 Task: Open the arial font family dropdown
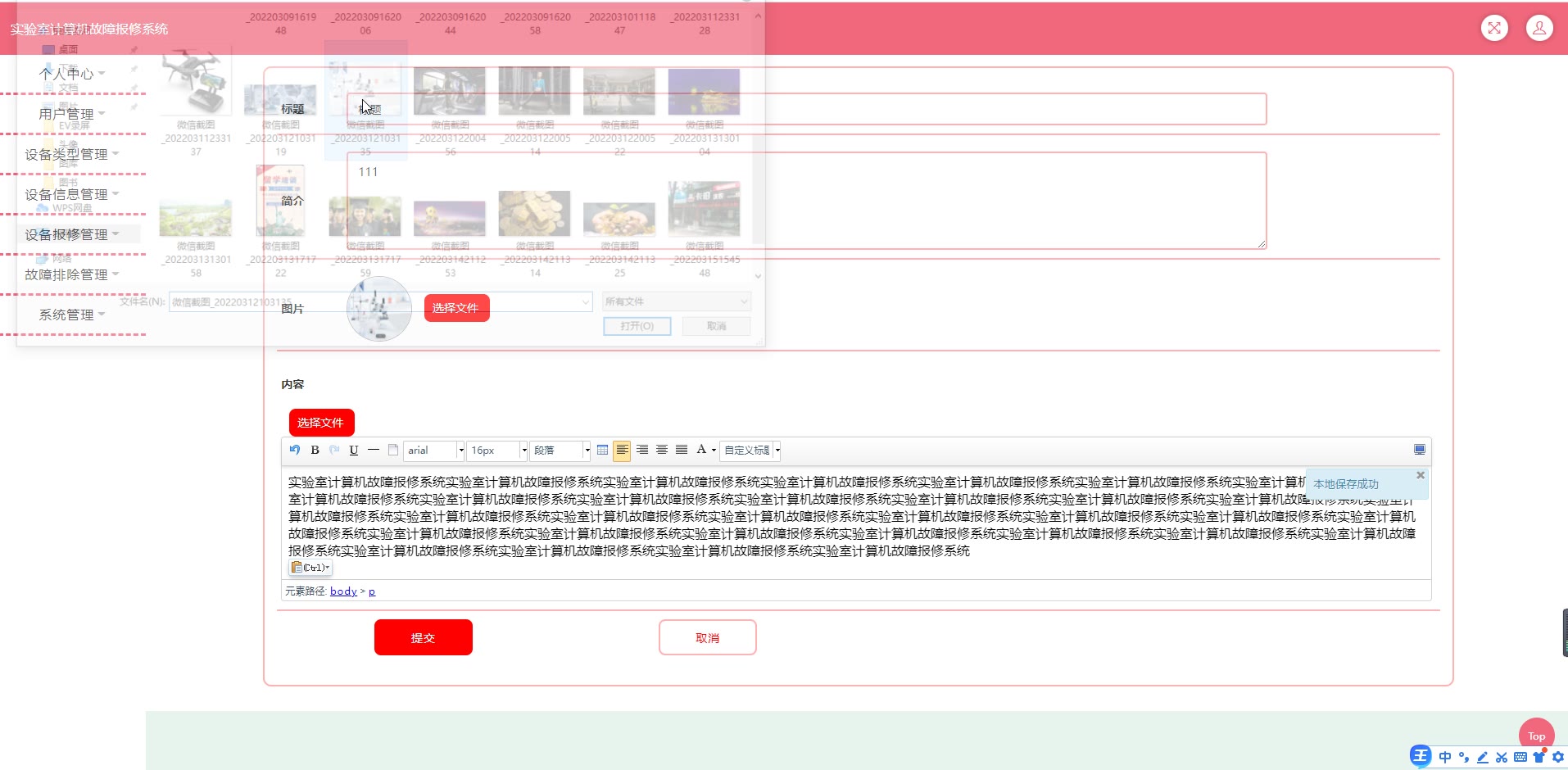(435, 450)
